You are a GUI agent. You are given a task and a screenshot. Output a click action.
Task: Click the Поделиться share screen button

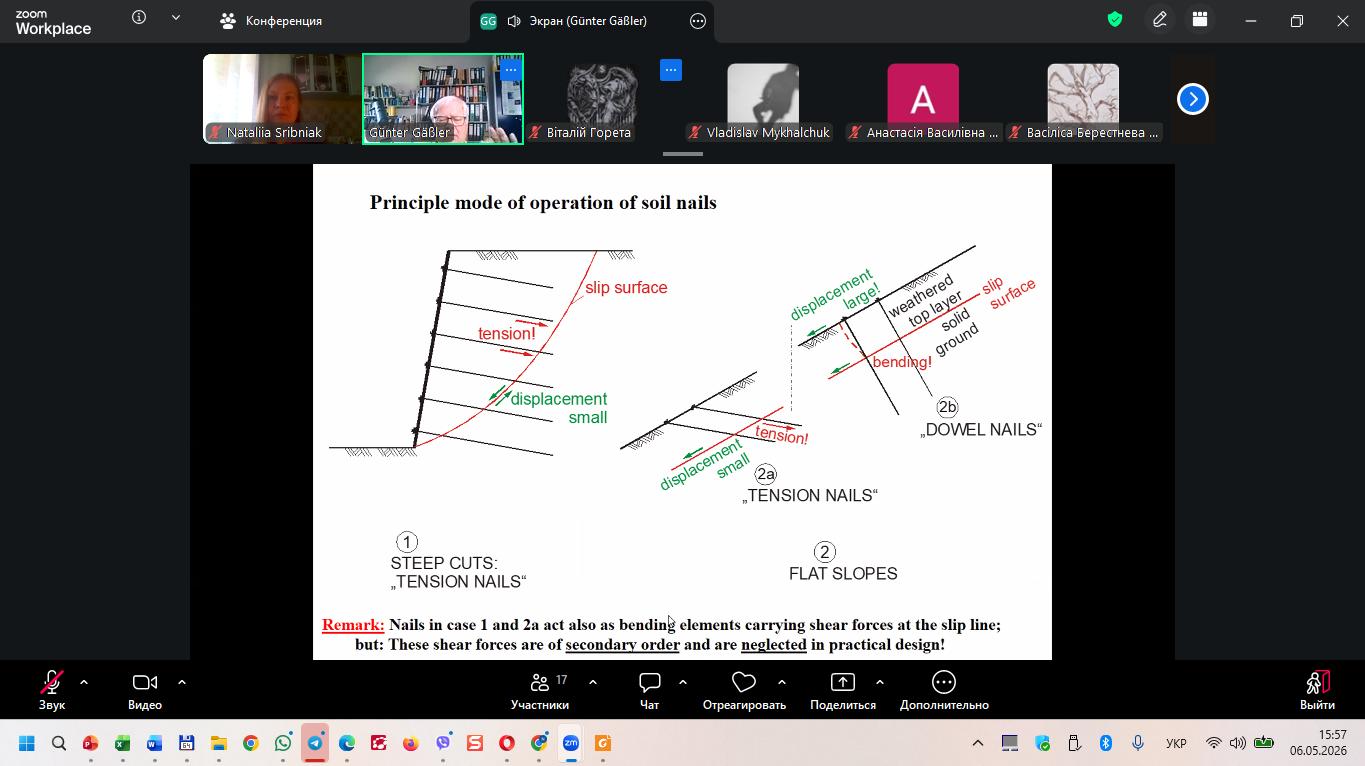(x=843, y=690)
